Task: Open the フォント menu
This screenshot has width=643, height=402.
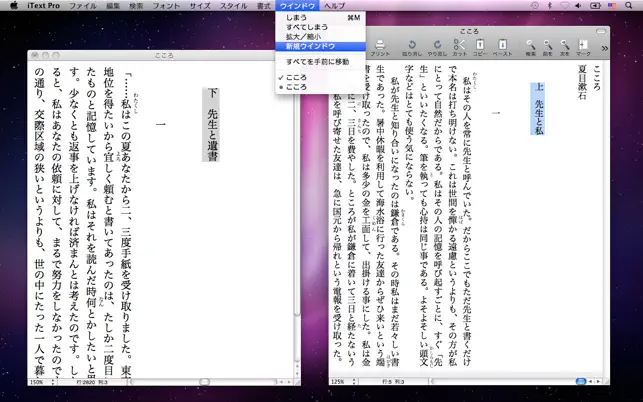Action: pos(166,6)
